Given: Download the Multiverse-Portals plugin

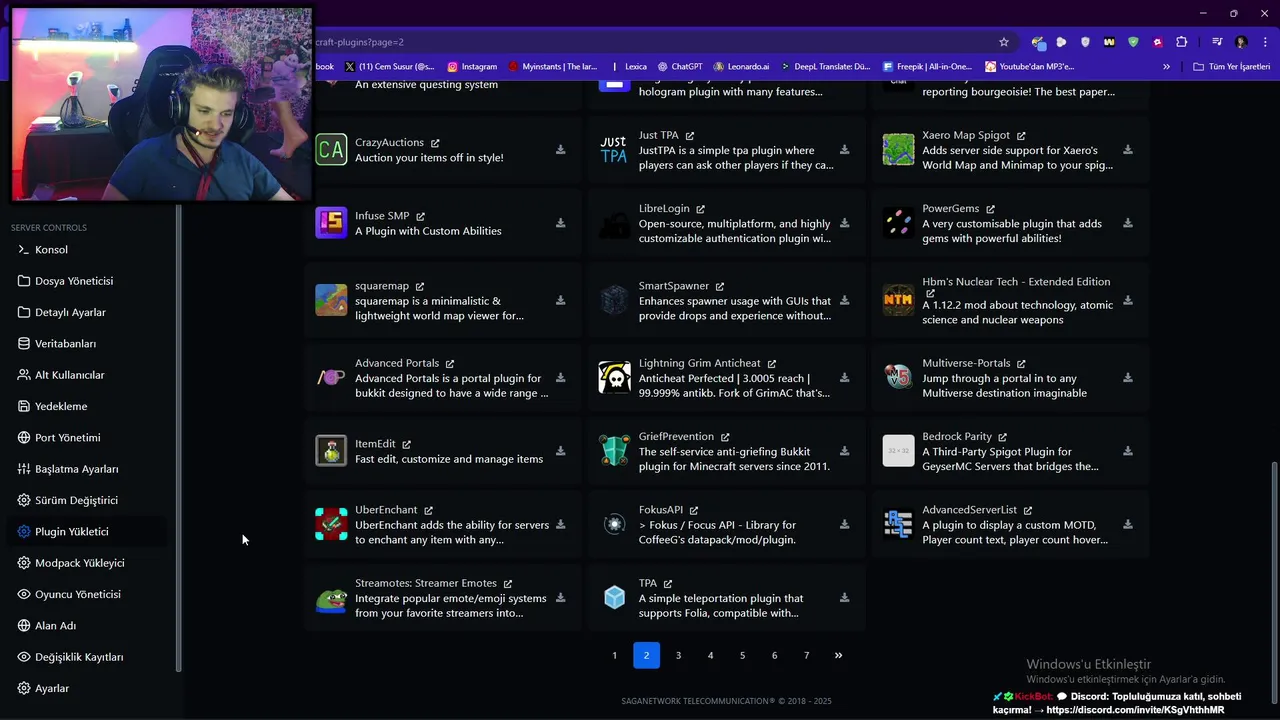Looking at the screenshot, I should pyautogui.click(x=1127, y=378).
